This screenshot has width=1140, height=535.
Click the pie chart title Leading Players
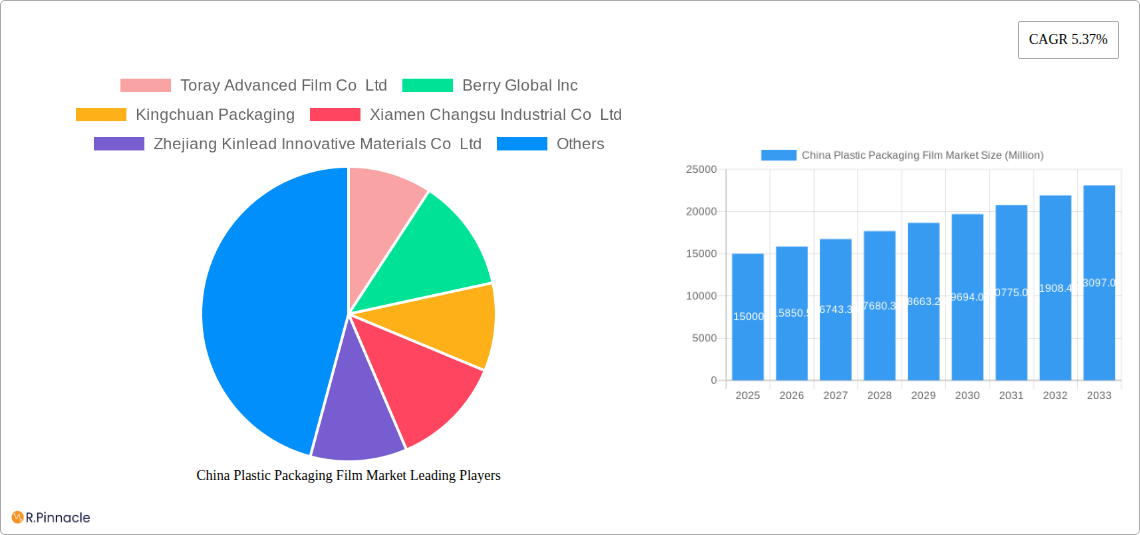348,475
